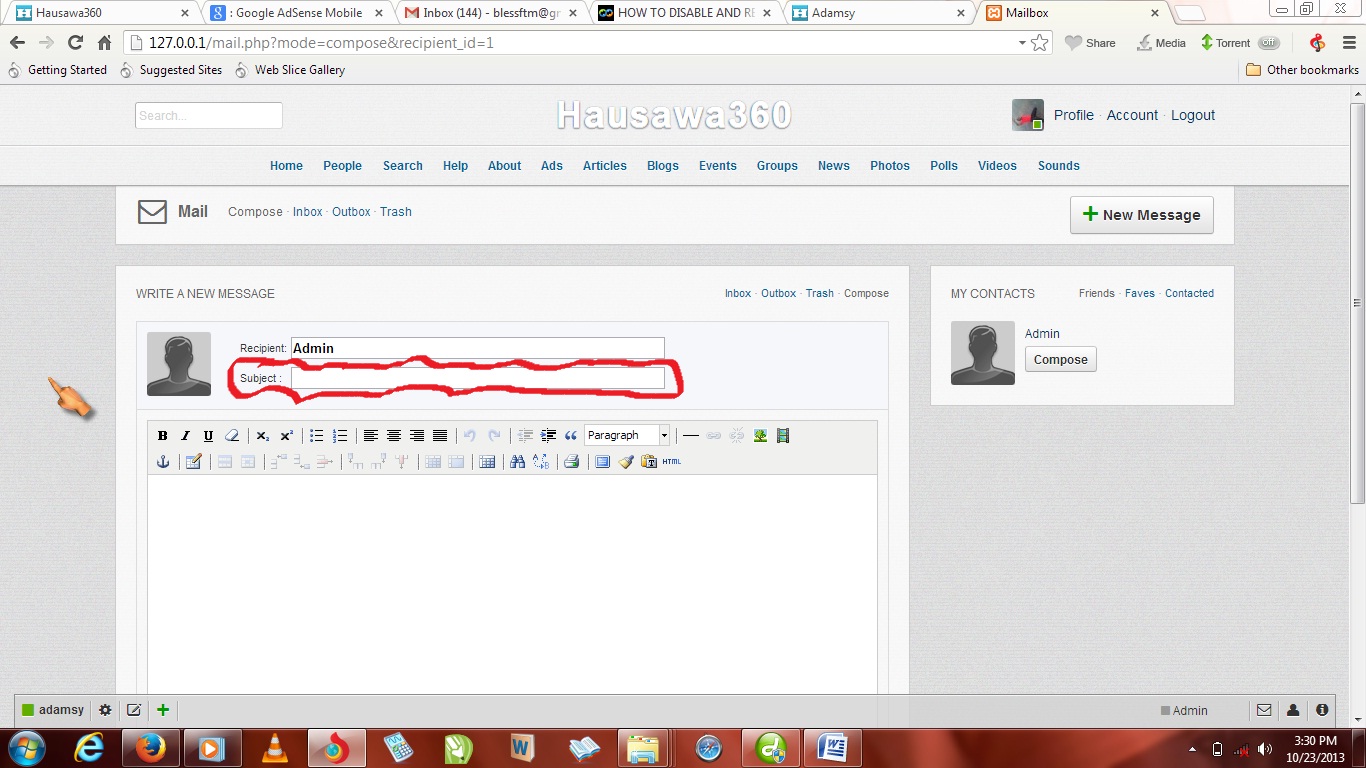Print the message content
This screenshot has width=1366, height=768.
tap(571, 462)
